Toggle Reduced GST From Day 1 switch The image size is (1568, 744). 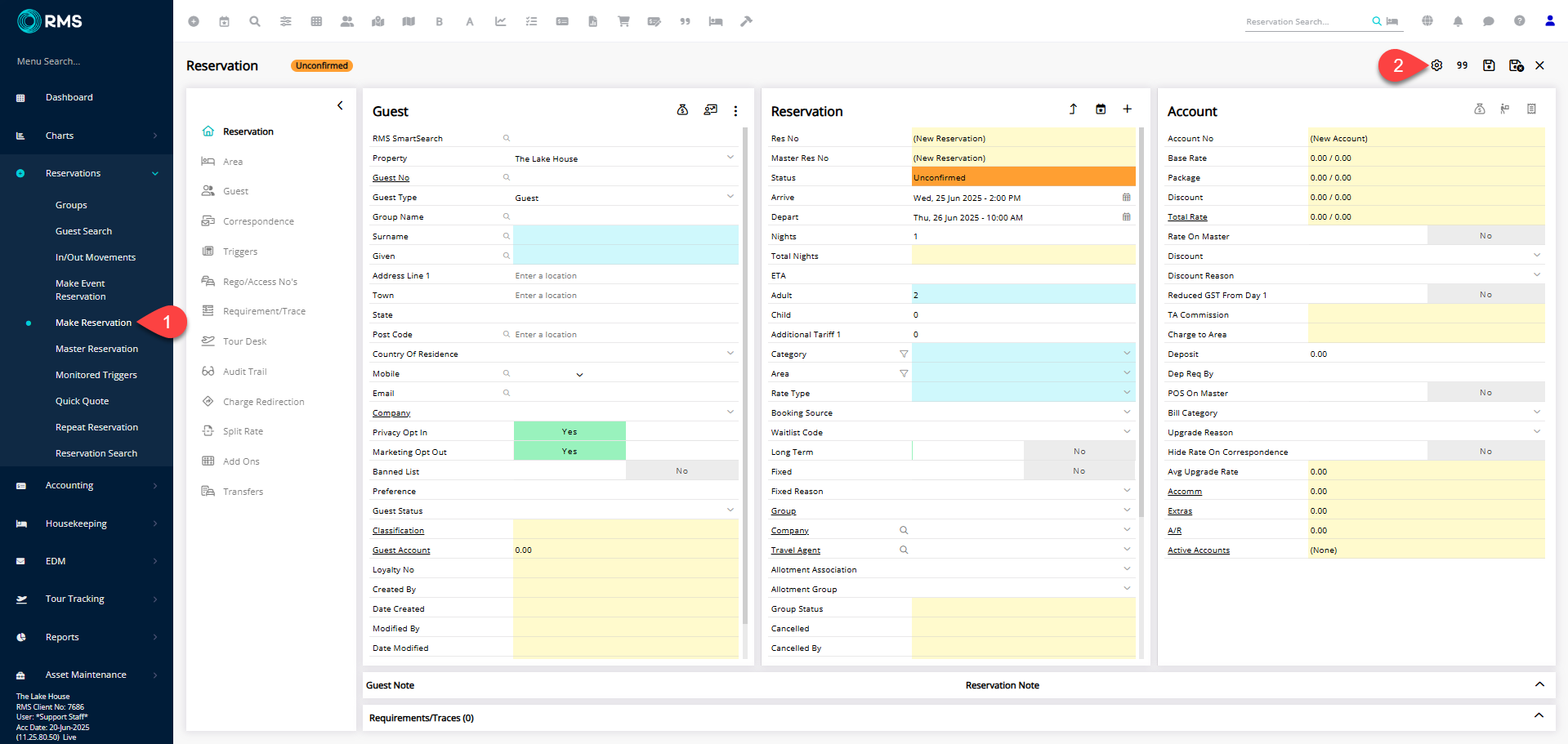1485,294
